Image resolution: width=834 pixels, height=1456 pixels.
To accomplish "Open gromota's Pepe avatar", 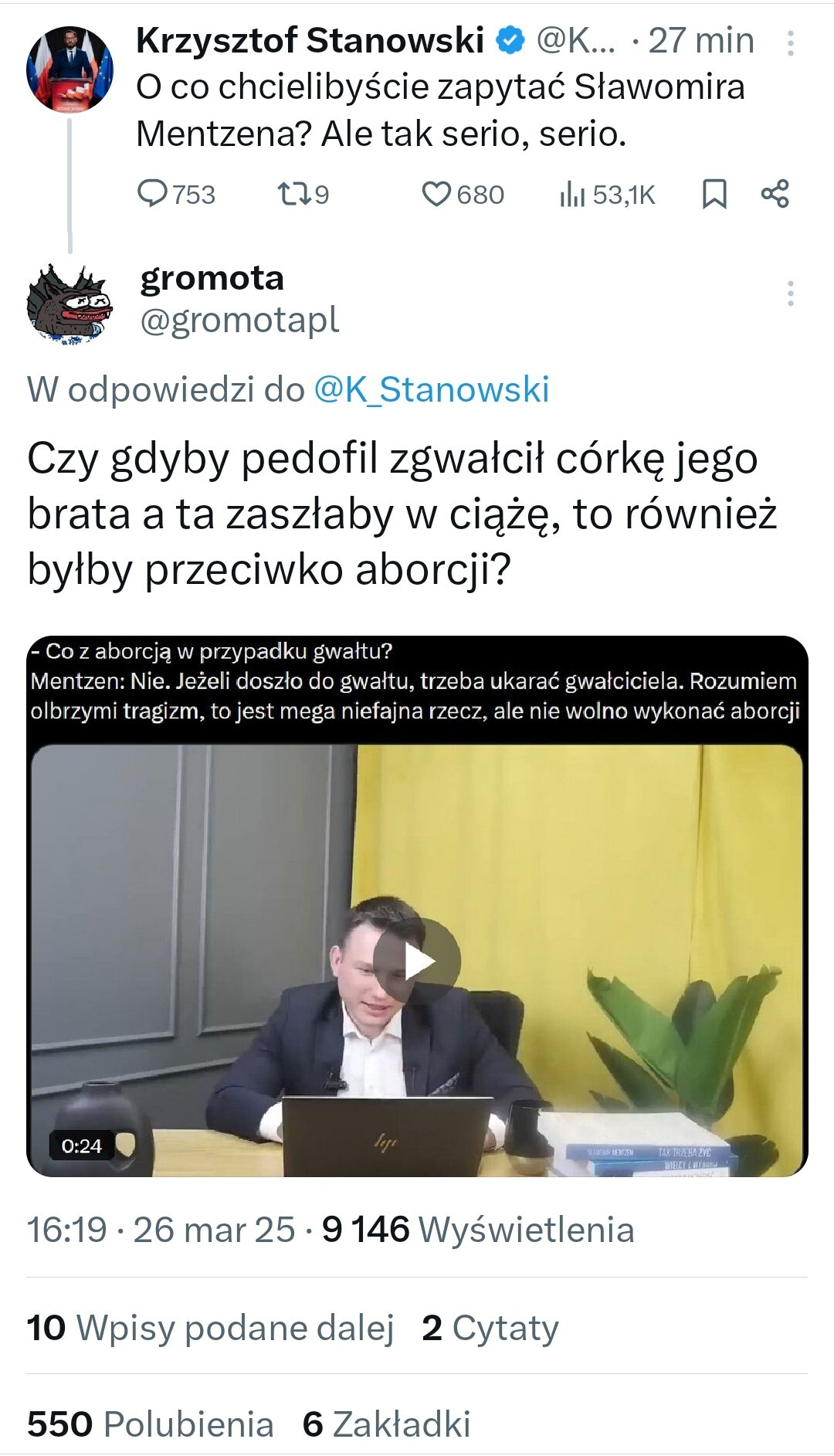I will point(70,304).
